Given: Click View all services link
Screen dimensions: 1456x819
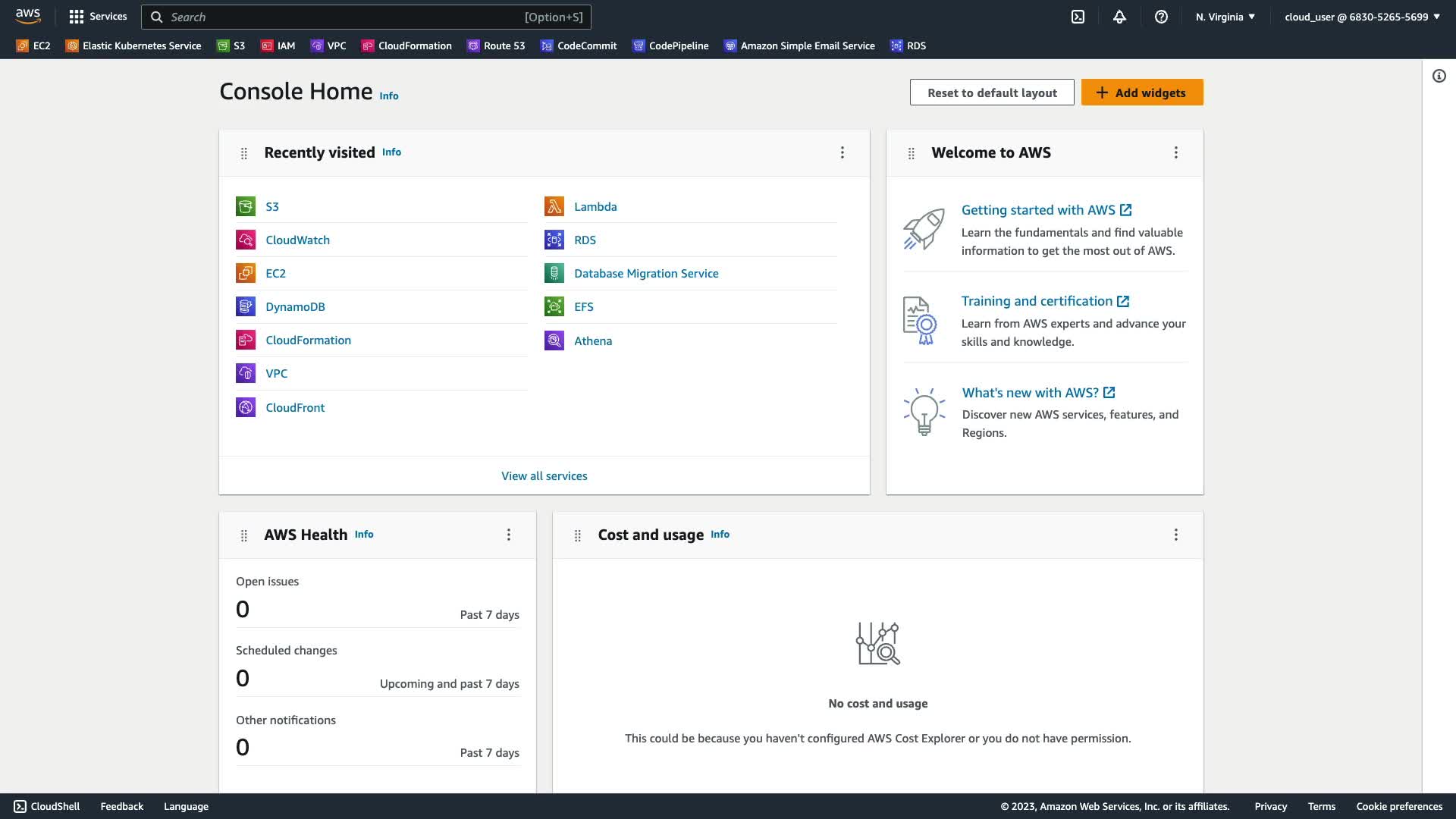Looking at the screenshot, I should click(x=544, y=475).
